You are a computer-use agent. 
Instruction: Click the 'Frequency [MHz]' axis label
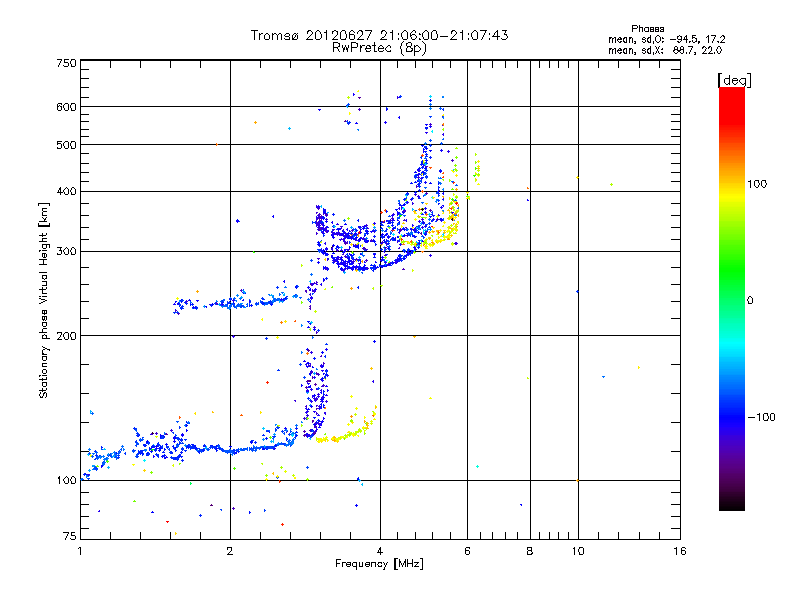(x=379, y=564)
